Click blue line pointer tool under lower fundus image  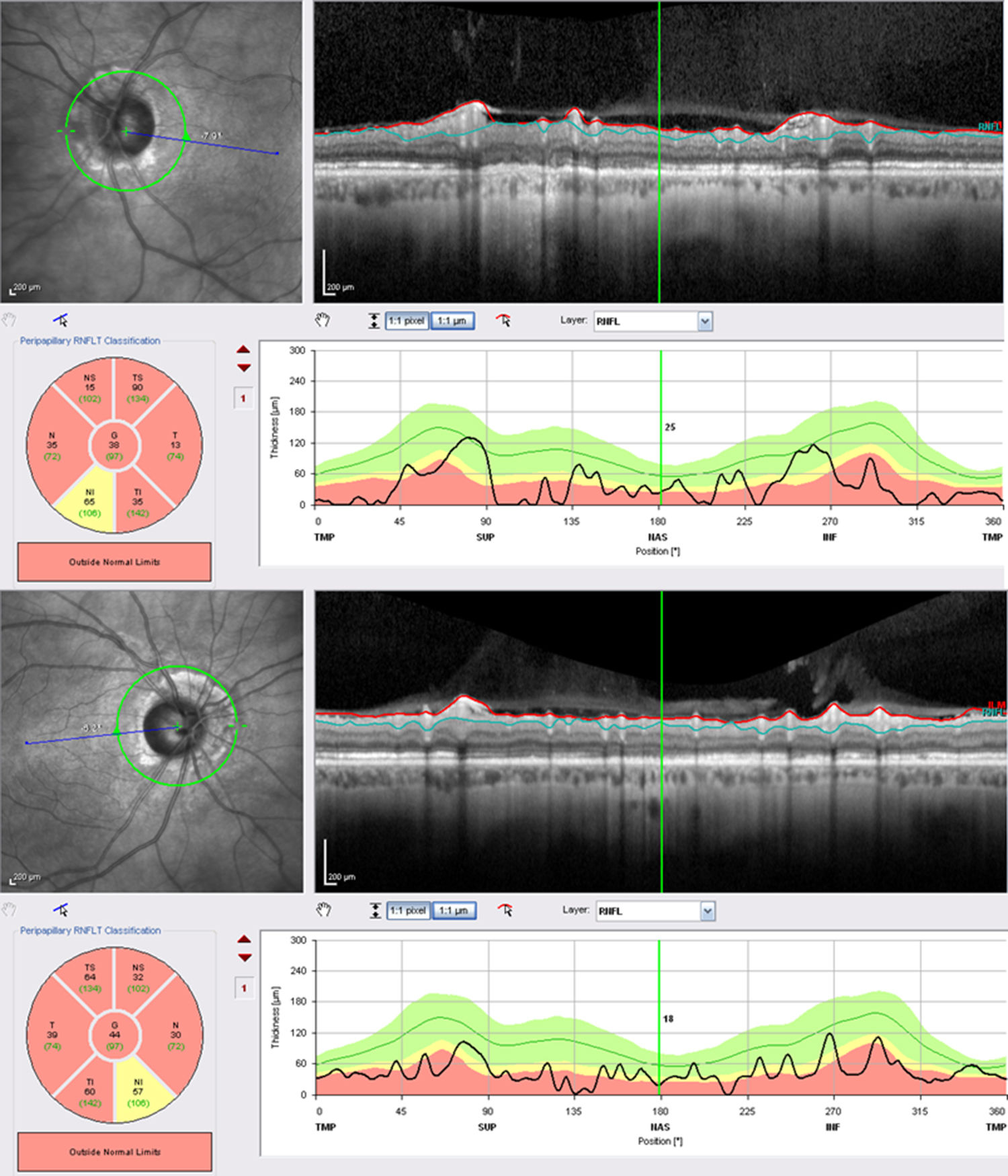pos(61,911)
